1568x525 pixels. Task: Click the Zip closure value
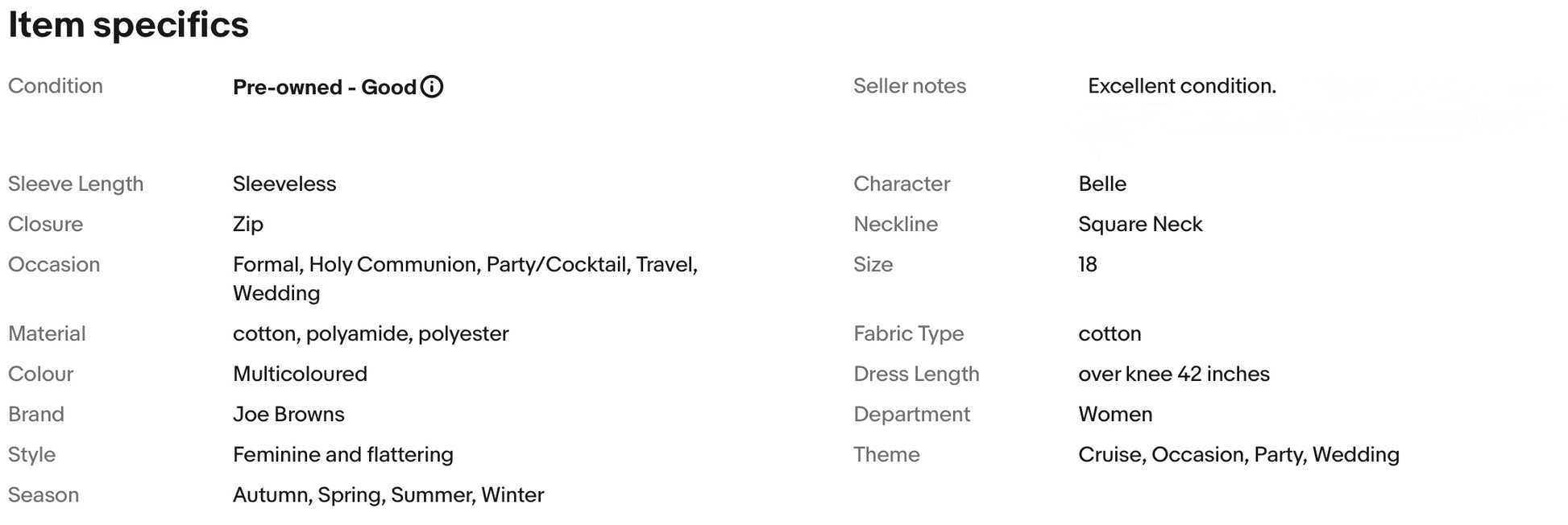point(248,224)
